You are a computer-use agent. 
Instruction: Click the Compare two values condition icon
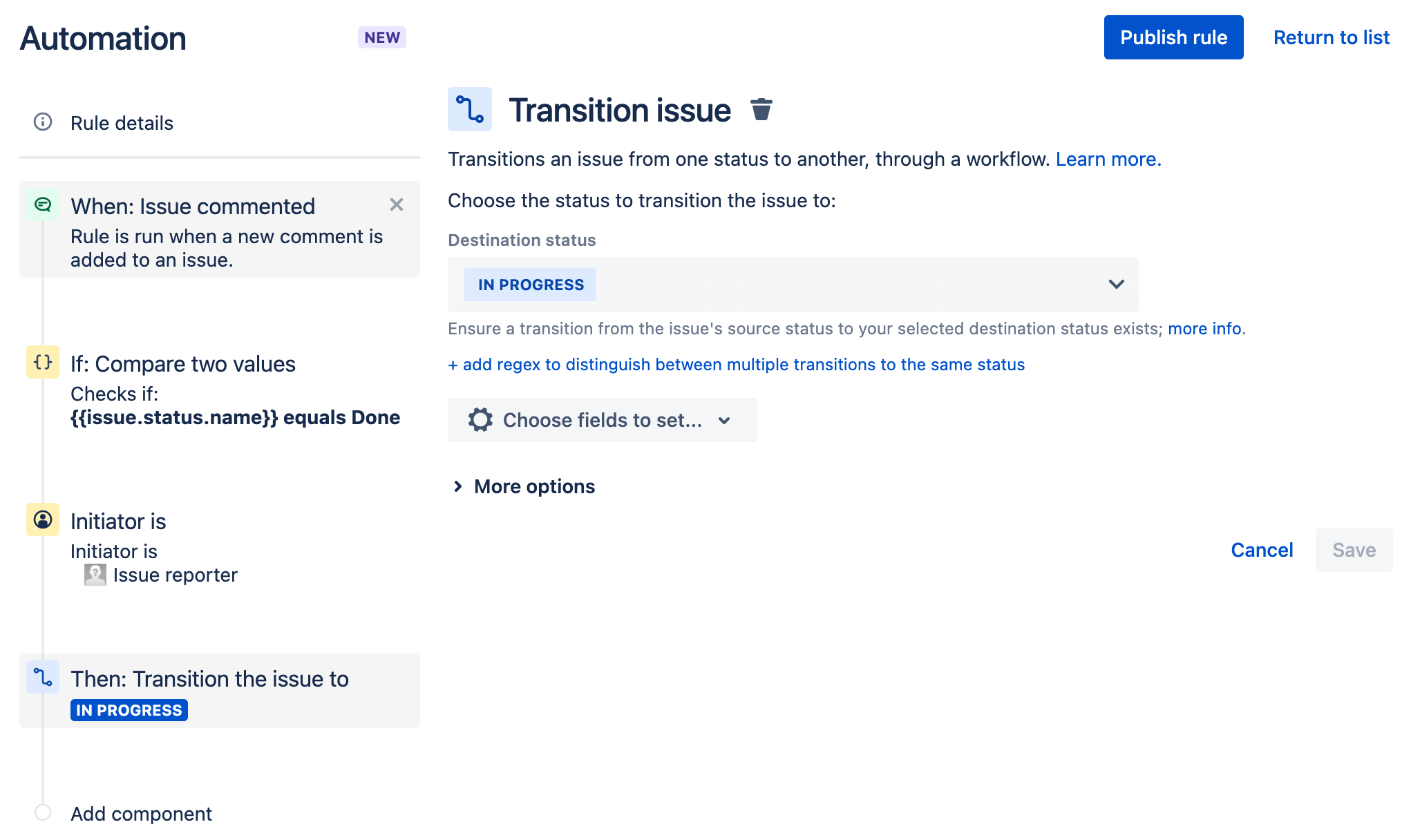point(42,363)
